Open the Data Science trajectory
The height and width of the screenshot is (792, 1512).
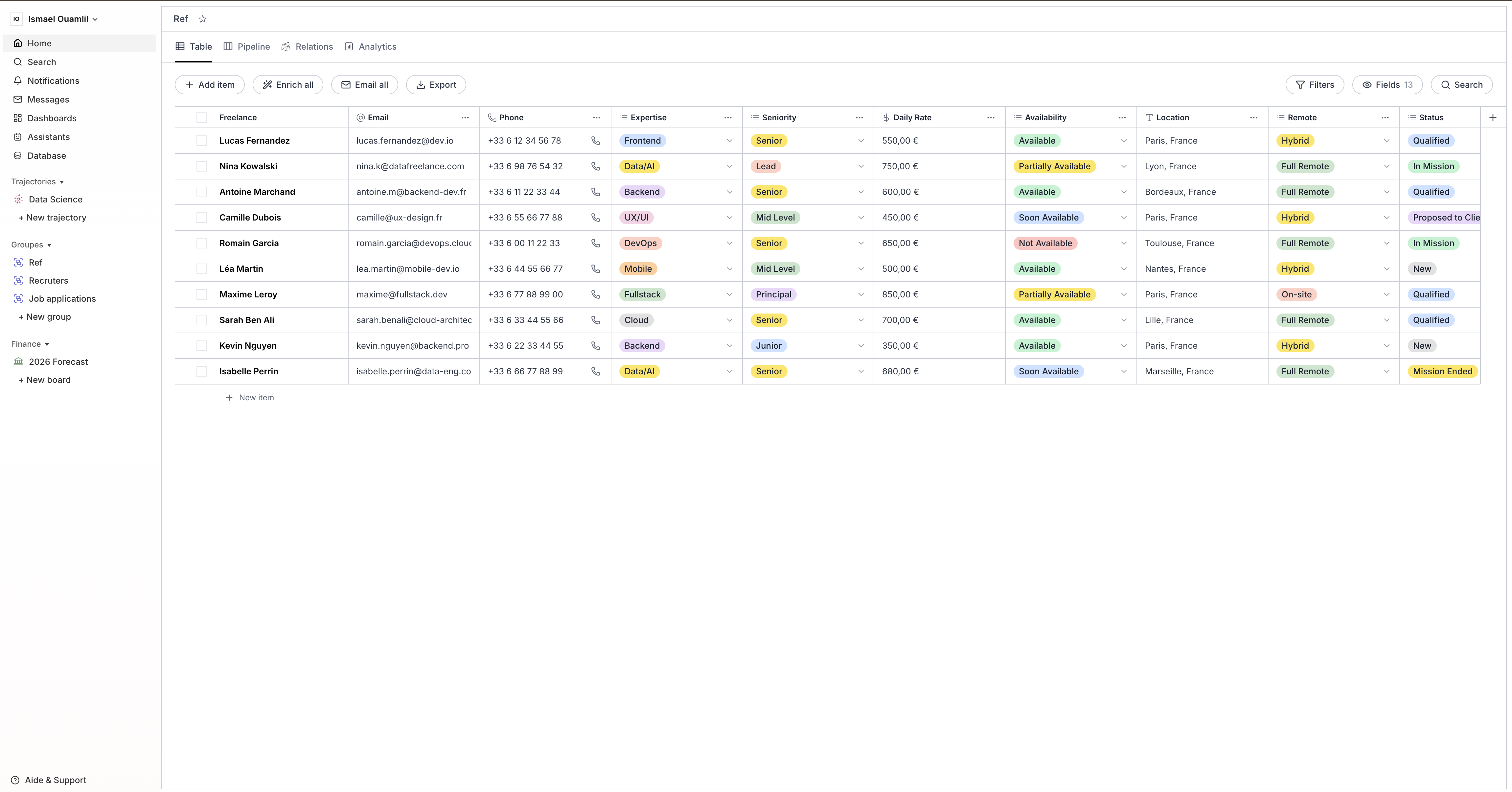(55, 199)
